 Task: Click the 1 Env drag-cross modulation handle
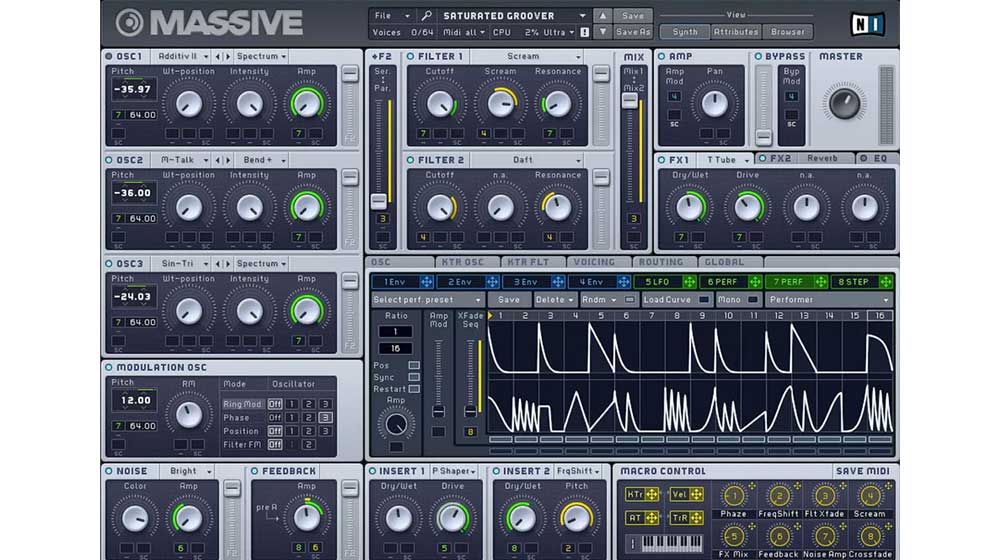point(426,281)
